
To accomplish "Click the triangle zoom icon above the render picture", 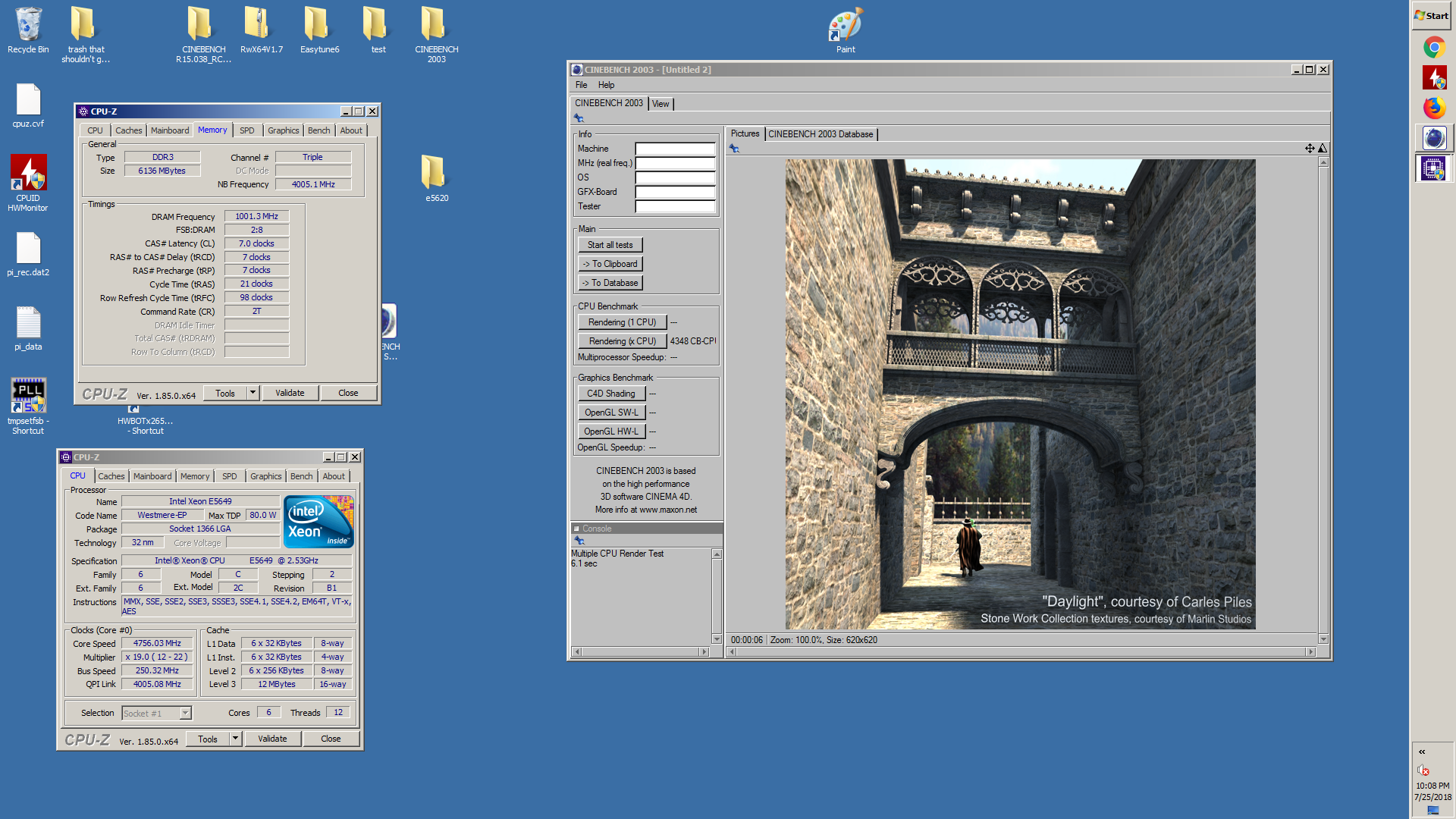I will click(x=1323, y=149).
